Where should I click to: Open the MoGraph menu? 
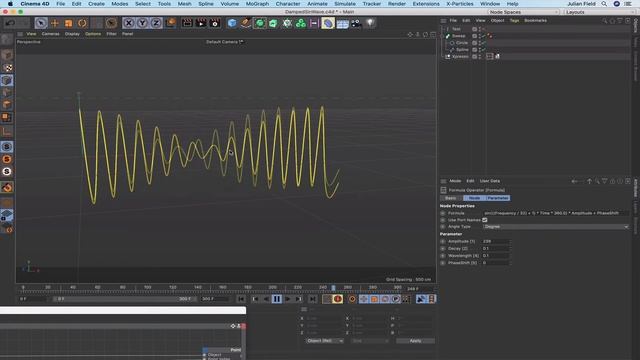pyautogui.click(x=257, y=4)
